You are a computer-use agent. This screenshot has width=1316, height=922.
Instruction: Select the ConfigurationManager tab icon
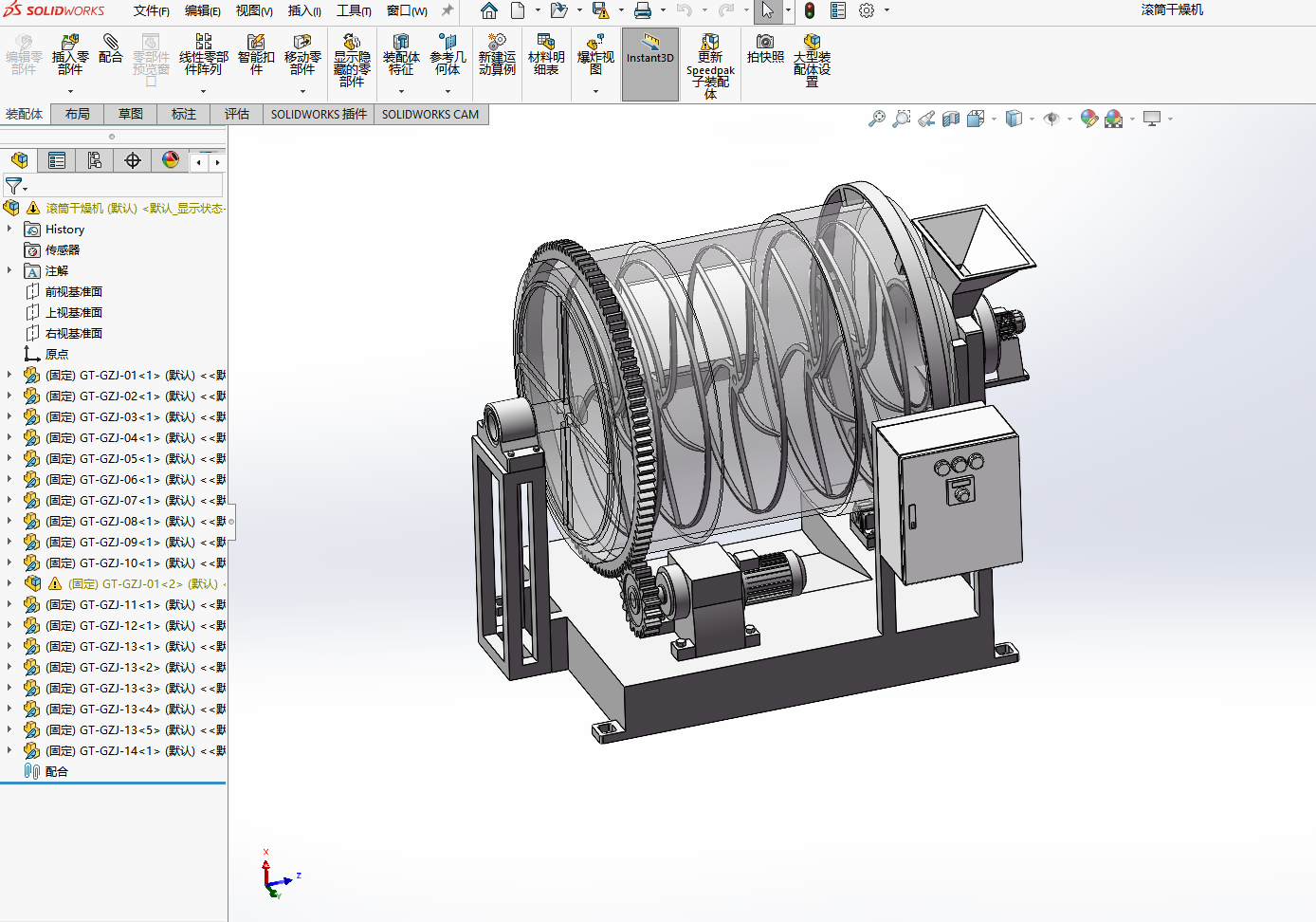click(95, 160)
